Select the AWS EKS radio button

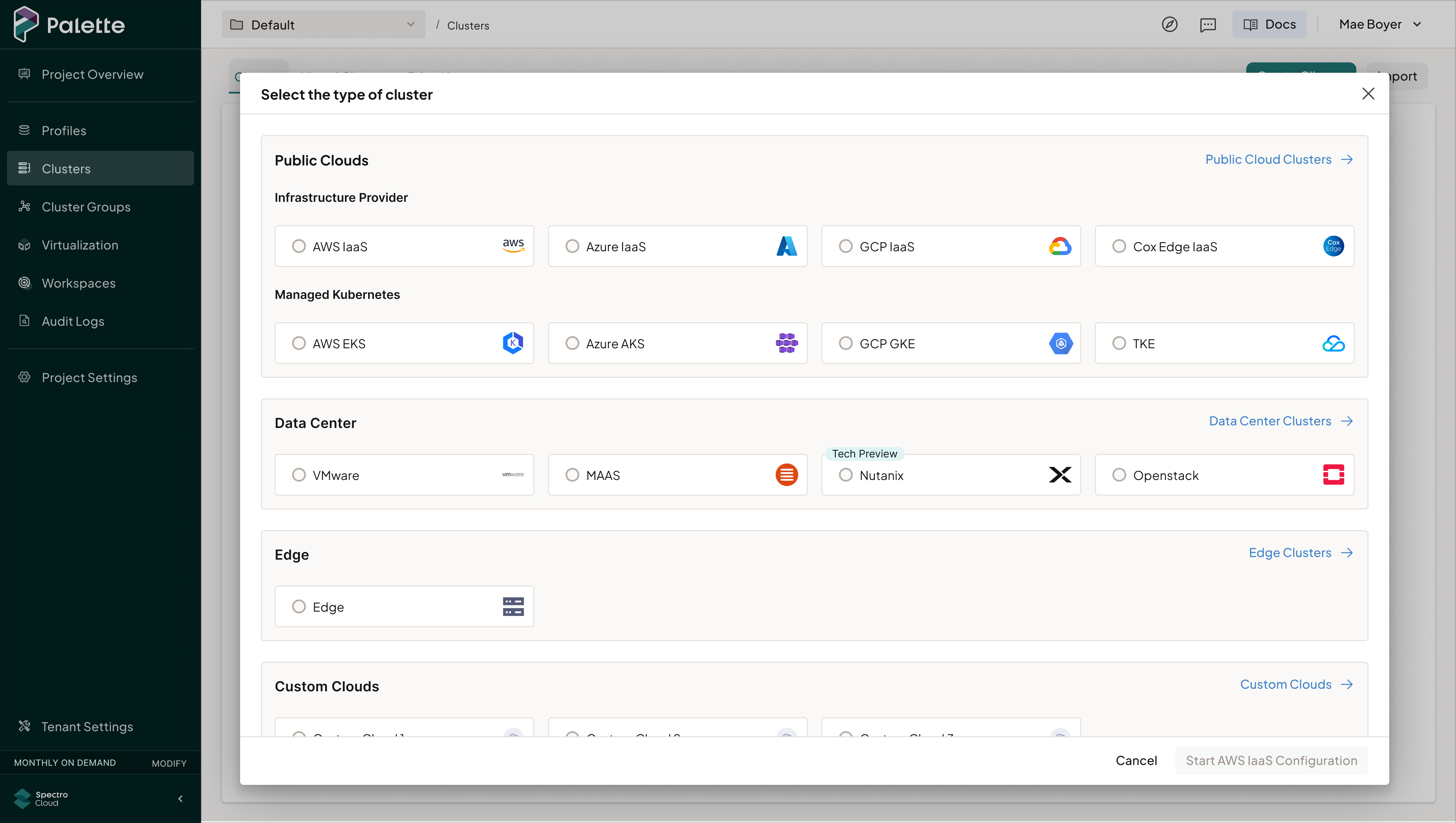298,343
